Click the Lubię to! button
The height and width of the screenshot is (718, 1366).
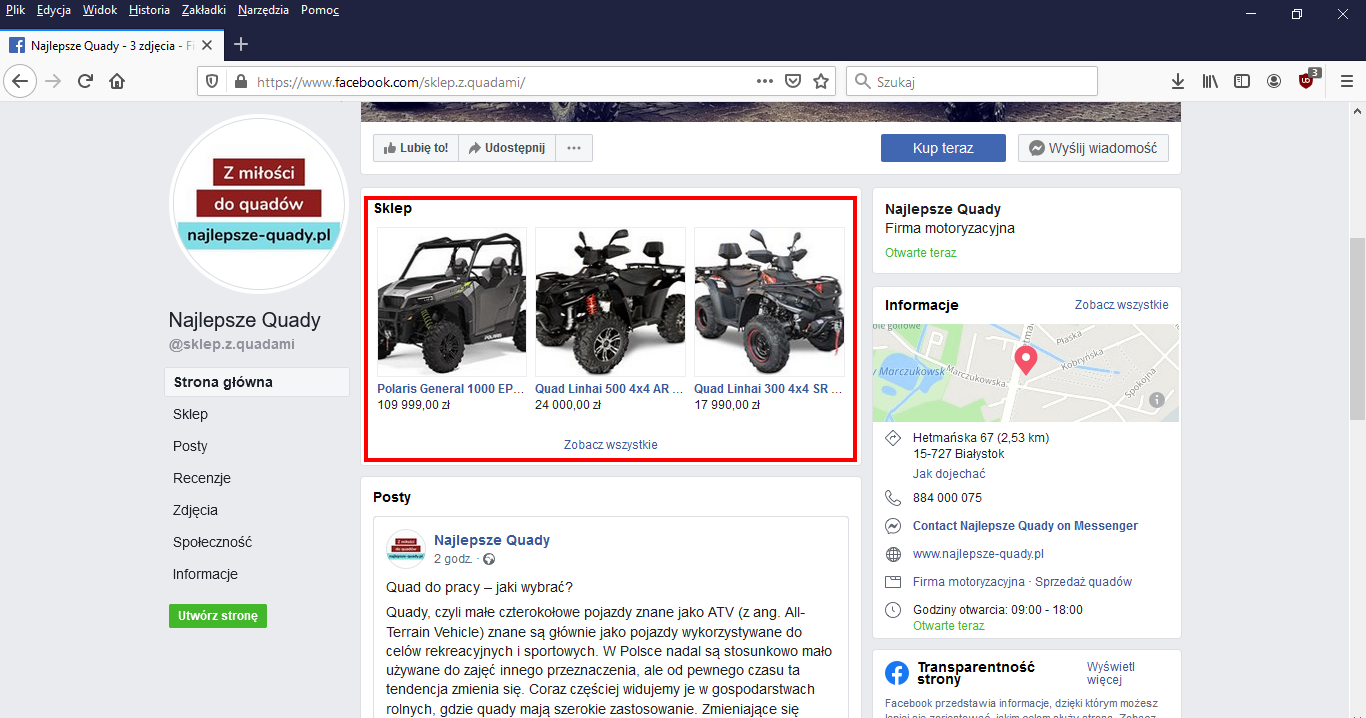[x=416, y=148]
